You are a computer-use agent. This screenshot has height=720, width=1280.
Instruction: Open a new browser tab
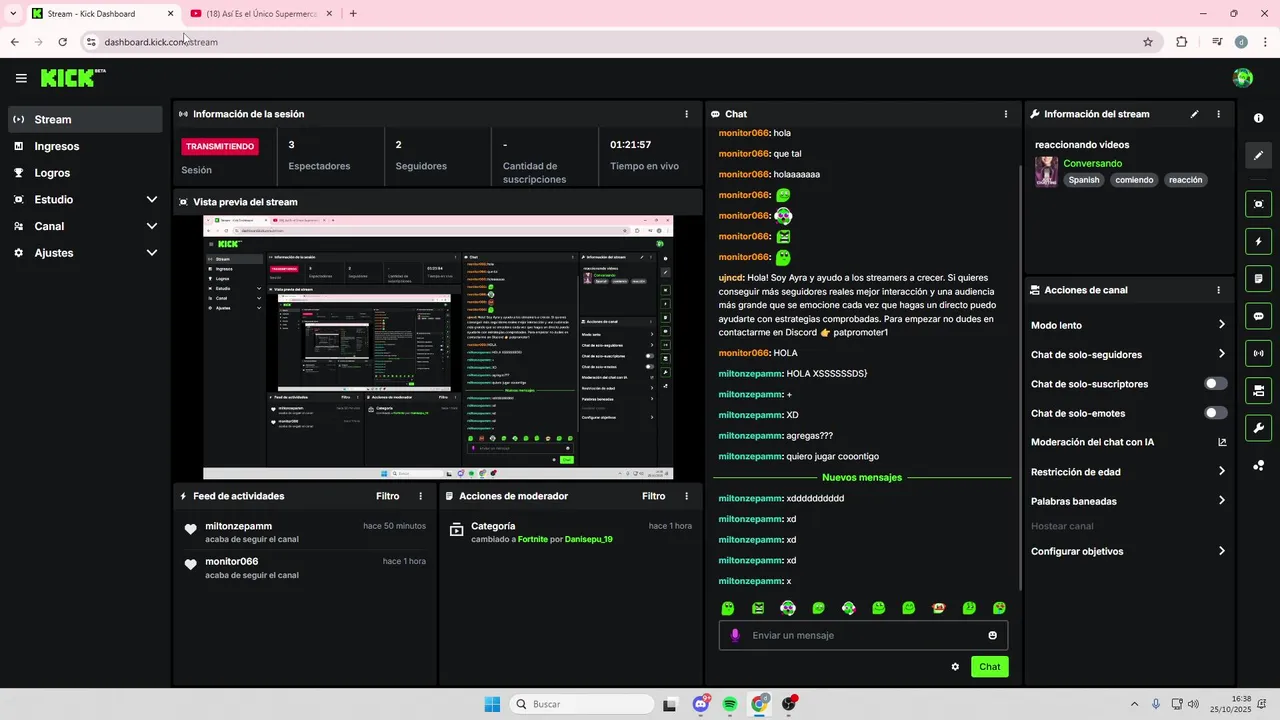353,14
